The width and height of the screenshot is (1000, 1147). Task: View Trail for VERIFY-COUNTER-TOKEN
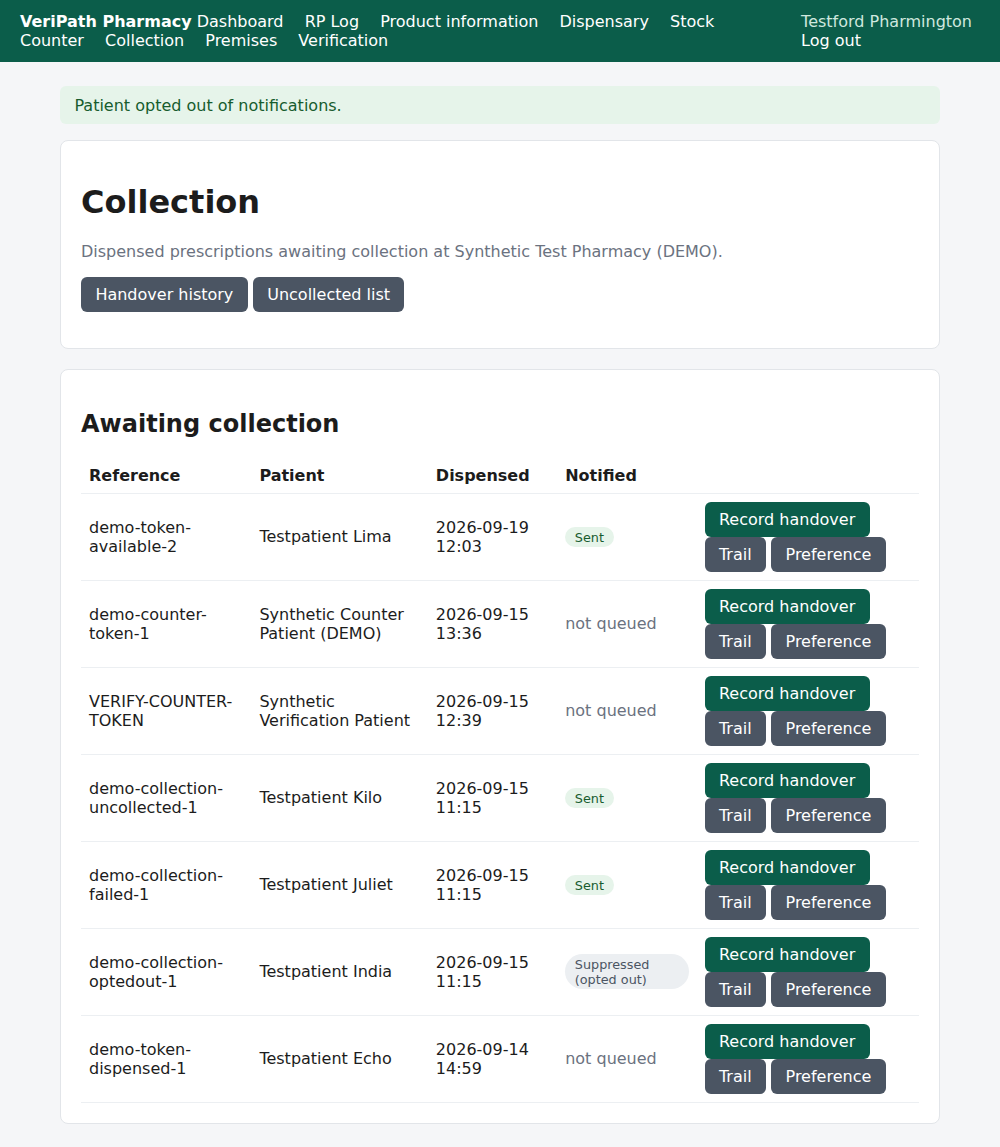[735, 729]
